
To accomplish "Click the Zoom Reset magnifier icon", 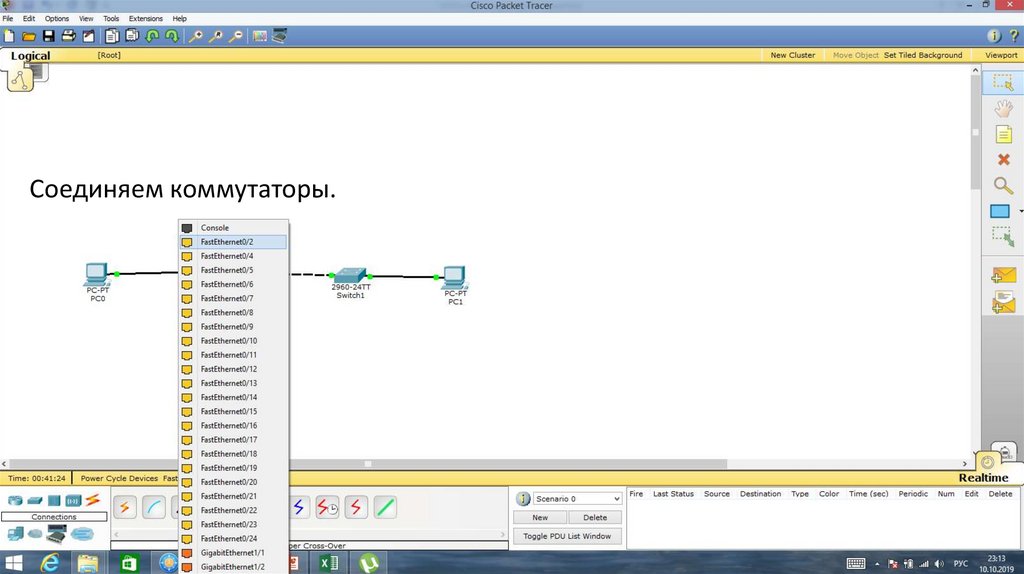I will tap(216, 36).
